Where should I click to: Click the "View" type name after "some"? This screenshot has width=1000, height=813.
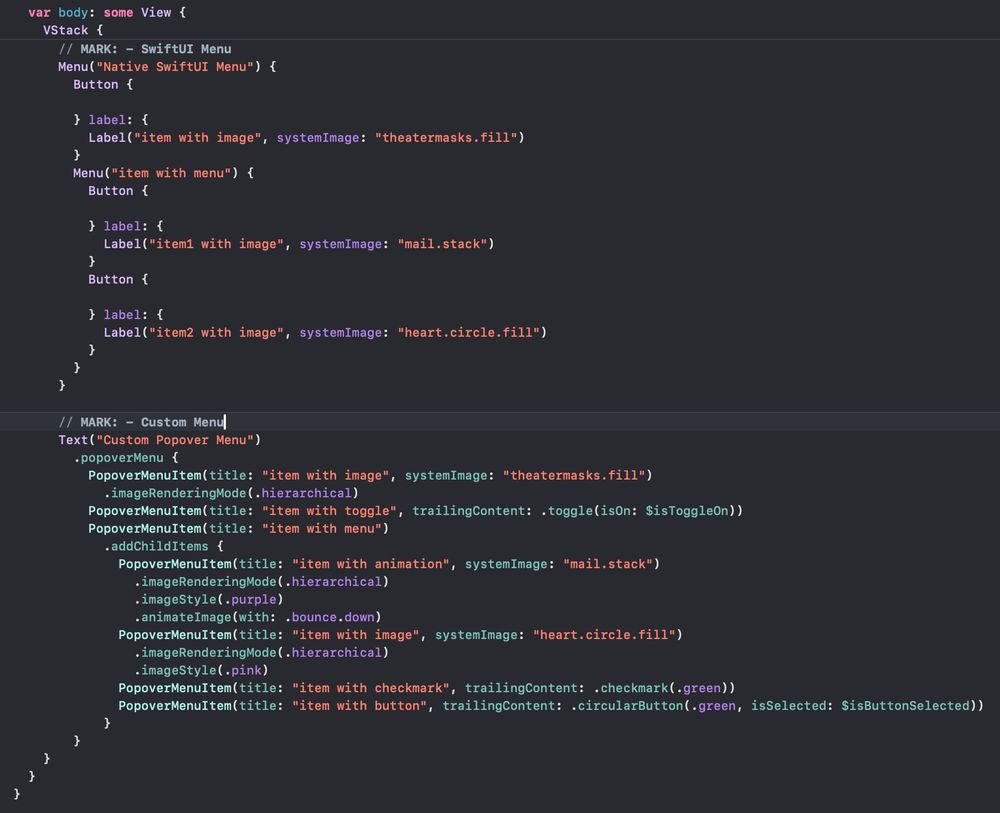tap(156, 13)
